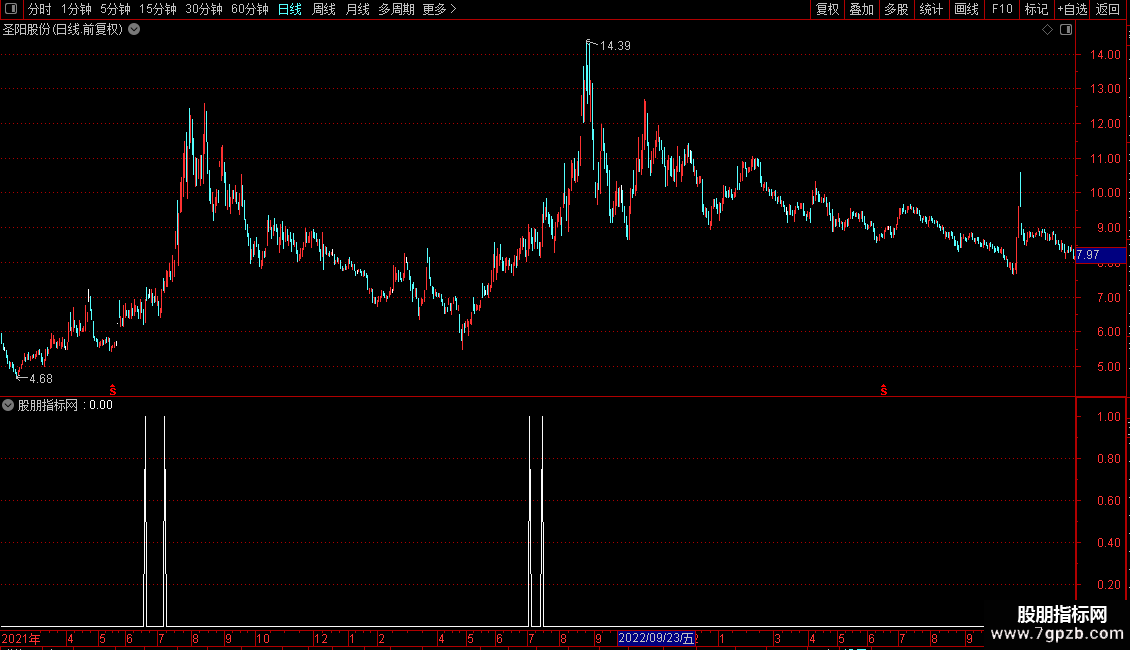Image resolution: width=1130 pixels, height=650 pixels.
Task: Click the 复权 button
Action: 827,9
